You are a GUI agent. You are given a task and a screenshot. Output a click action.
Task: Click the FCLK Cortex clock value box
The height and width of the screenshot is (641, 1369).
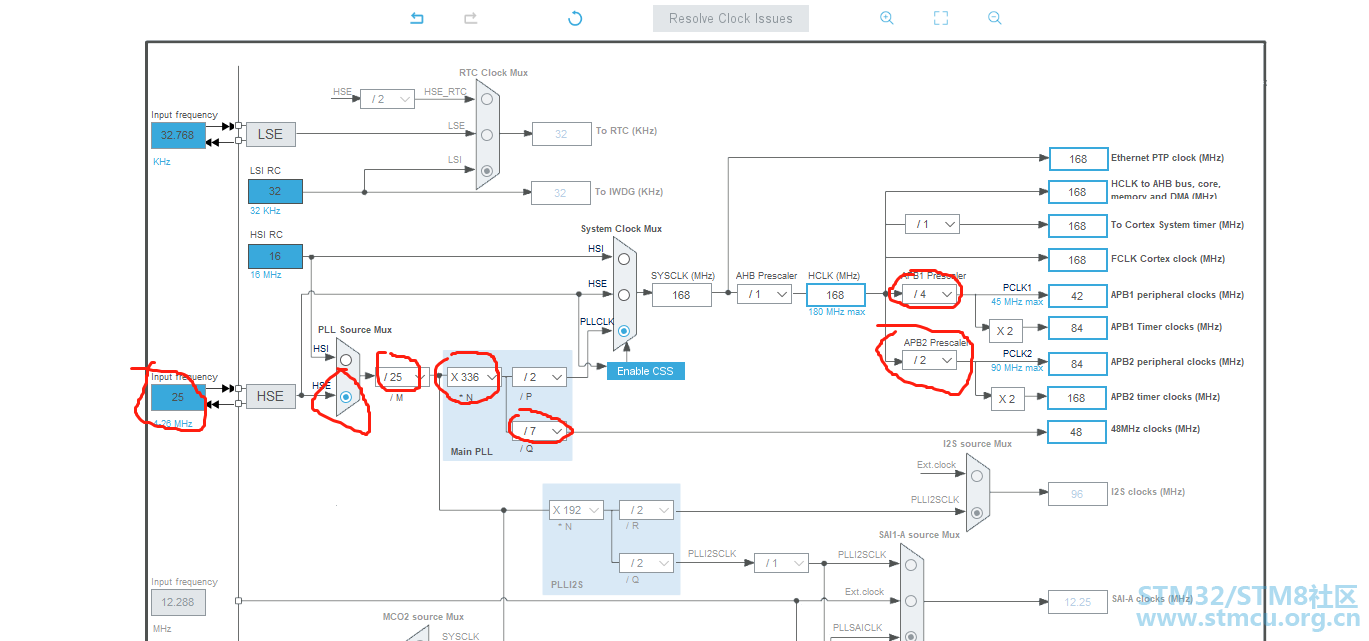[1077, 259]
